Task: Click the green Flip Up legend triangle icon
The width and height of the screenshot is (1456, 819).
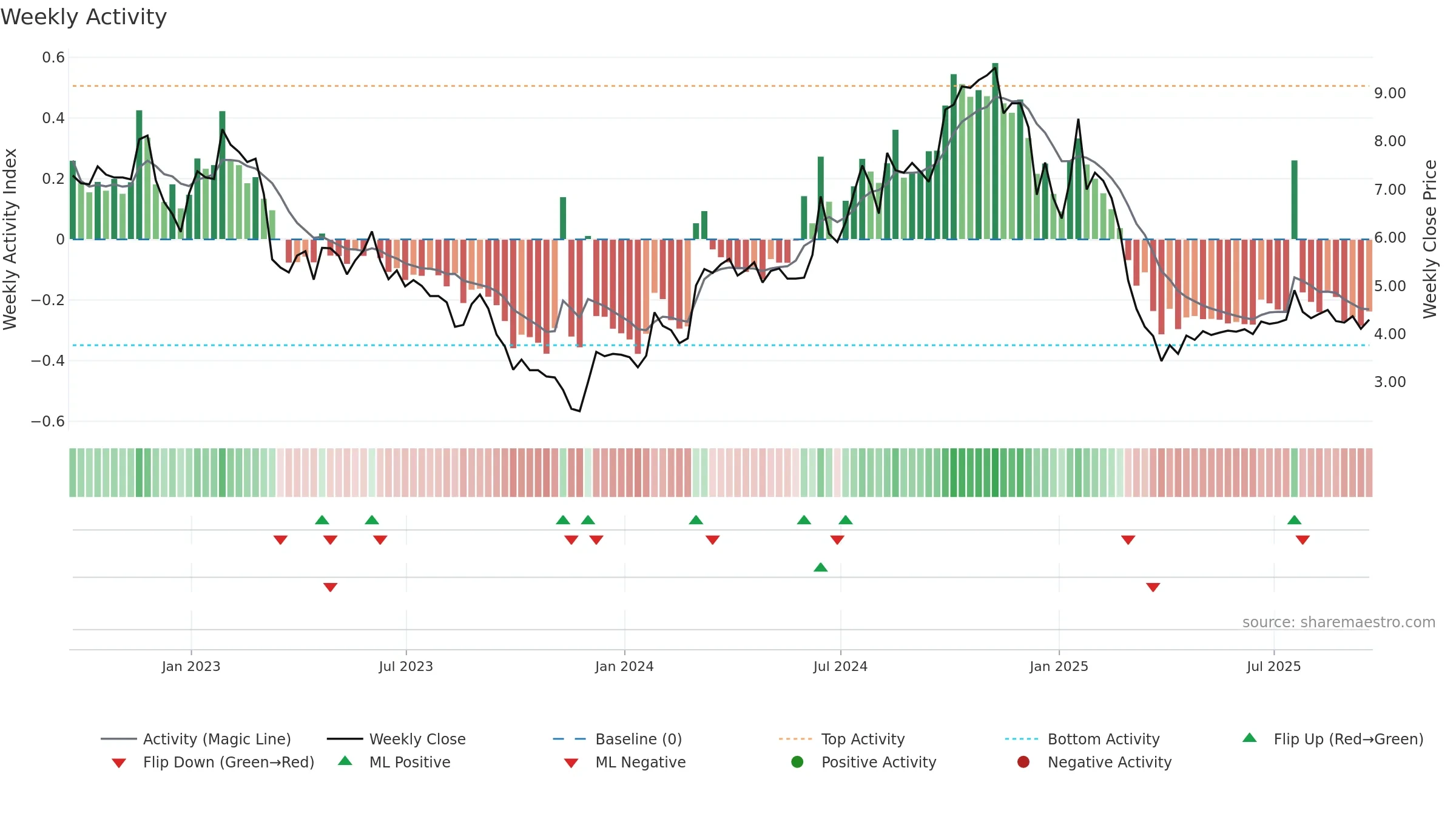Action: (1250, 738)
